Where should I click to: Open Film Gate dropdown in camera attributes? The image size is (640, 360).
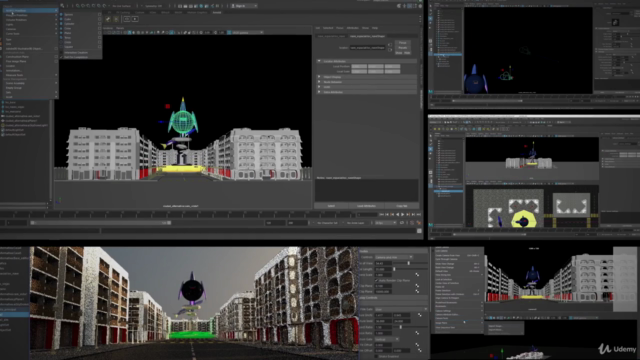coord(401,309)
